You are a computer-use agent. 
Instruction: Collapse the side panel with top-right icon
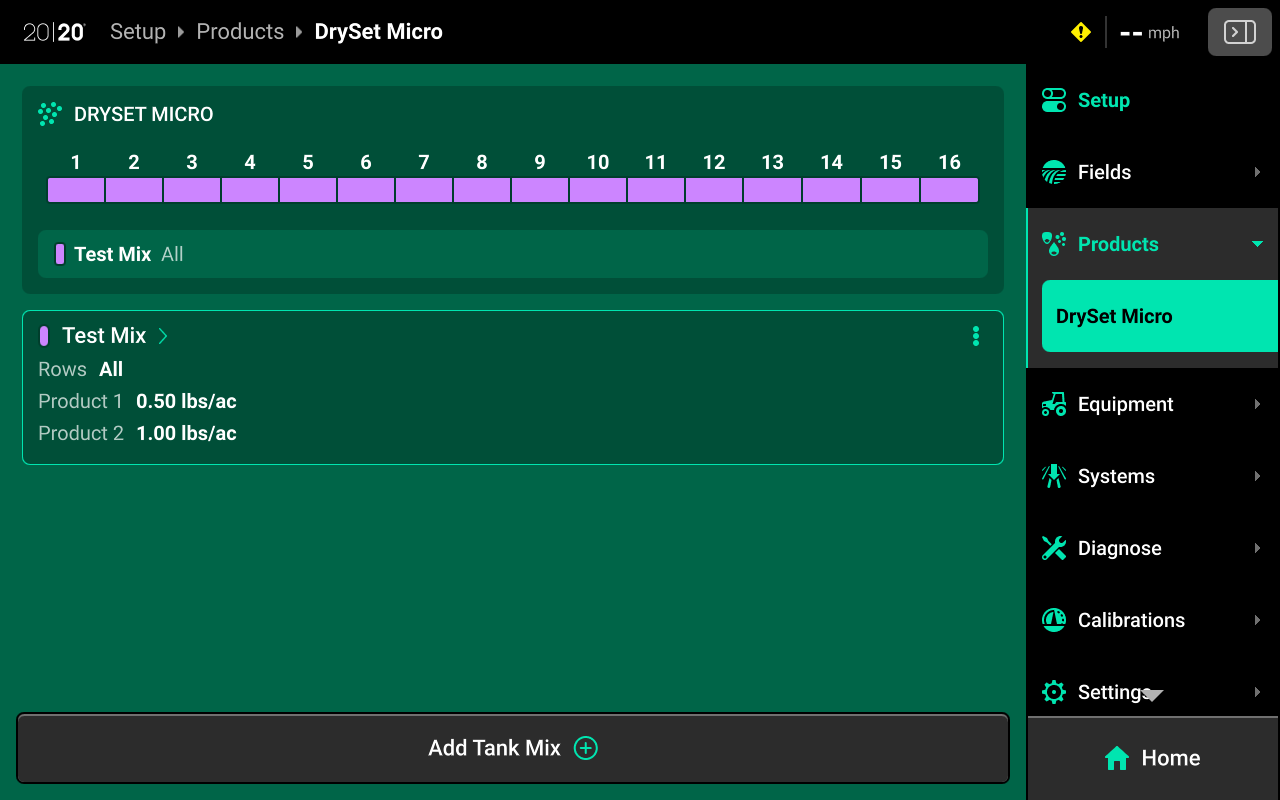[1239, 33]
